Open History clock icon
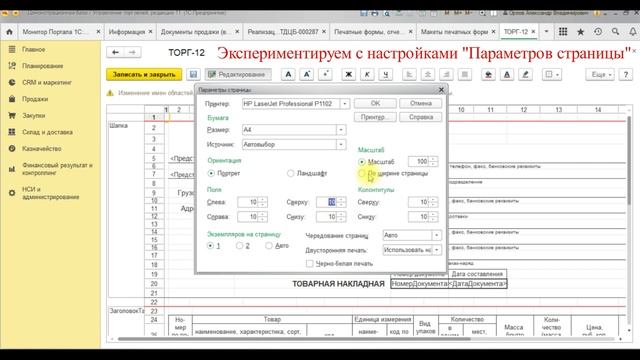This screenshot has height=360, width=640. click(x=598, y=32)
